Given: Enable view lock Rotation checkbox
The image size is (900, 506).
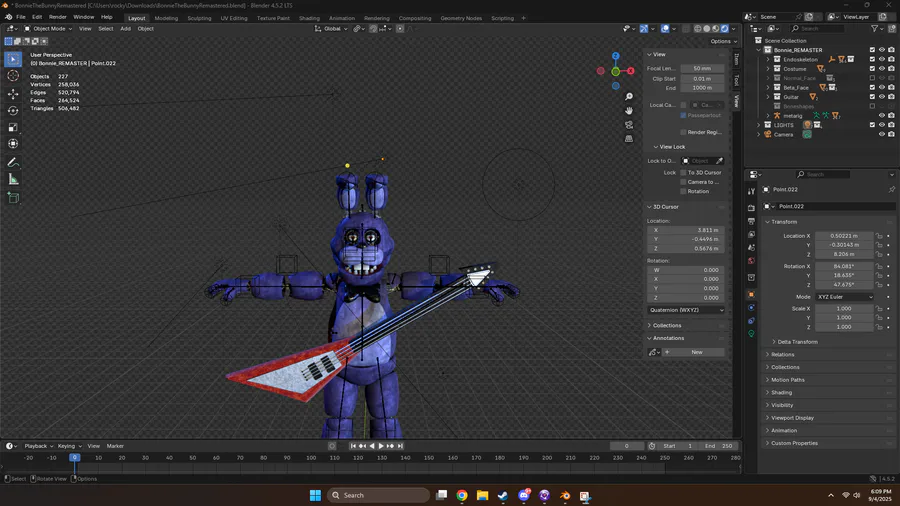Looking at the screenshot, I should coord(683,191).
